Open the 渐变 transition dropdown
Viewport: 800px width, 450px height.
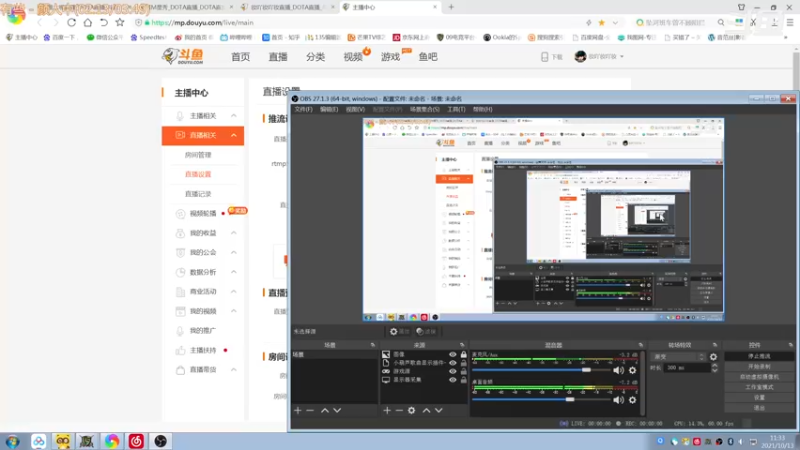pos(678,357)
